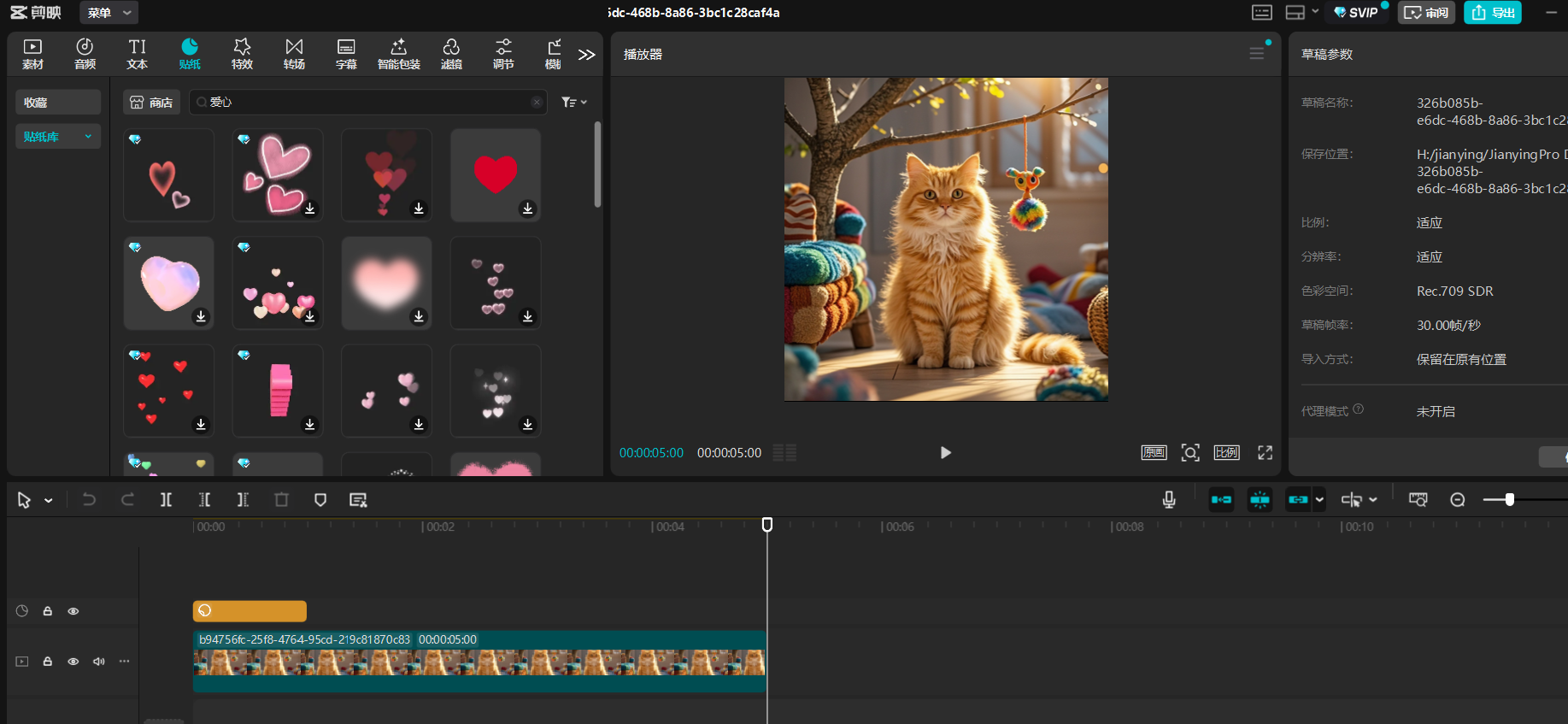
Task: Play the video in the player
Action: 945,453
